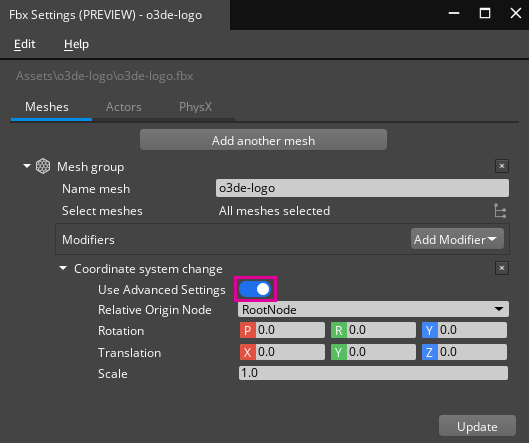The width and height of the screenshot is (529, 443).
Task: Open the Relative Origin Node dropdown
Action: (x=373, y=309)
